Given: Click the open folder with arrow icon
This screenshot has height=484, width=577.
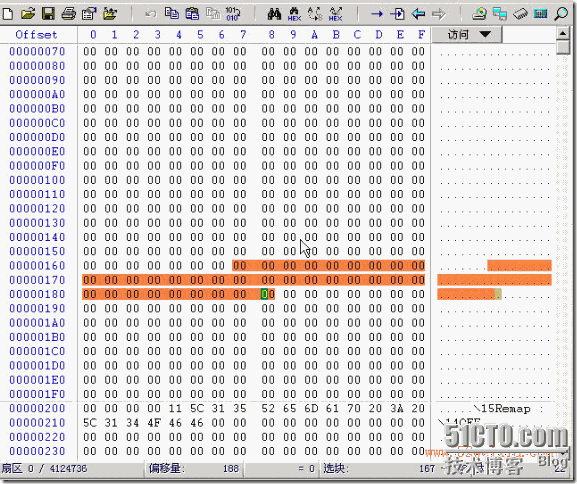Looking at the screenshot, I should [x=110, y=14].
